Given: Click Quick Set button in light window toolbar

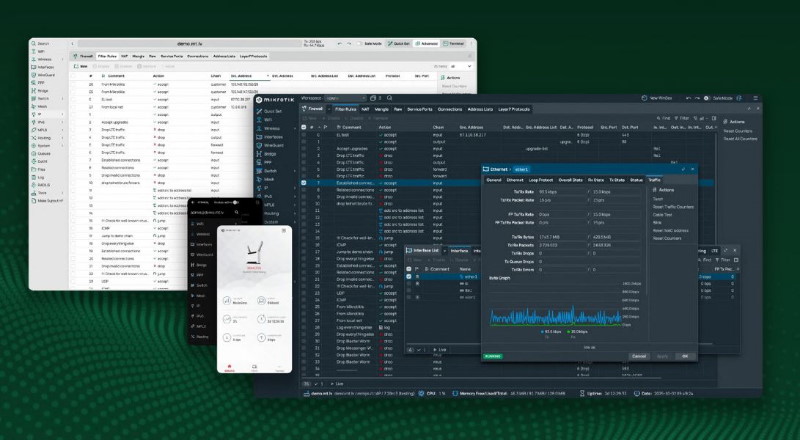Looking at the screenshot, I should 398,44.
